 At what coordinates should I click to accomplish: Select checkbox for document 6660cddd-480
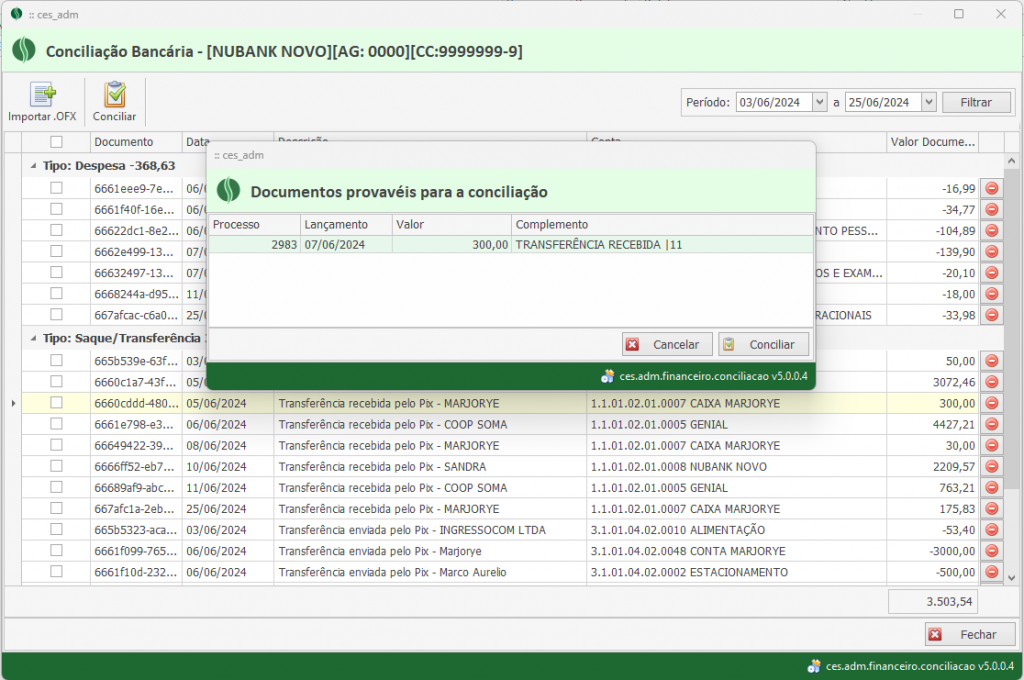point(56,403)
